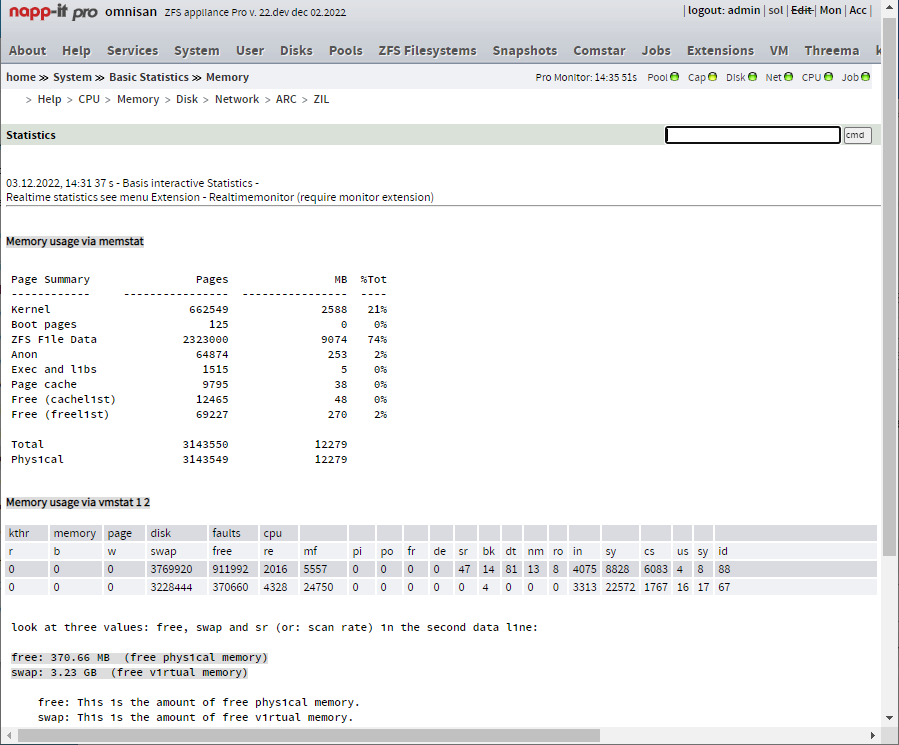Open the Pools menu

[x=346, y=50]
